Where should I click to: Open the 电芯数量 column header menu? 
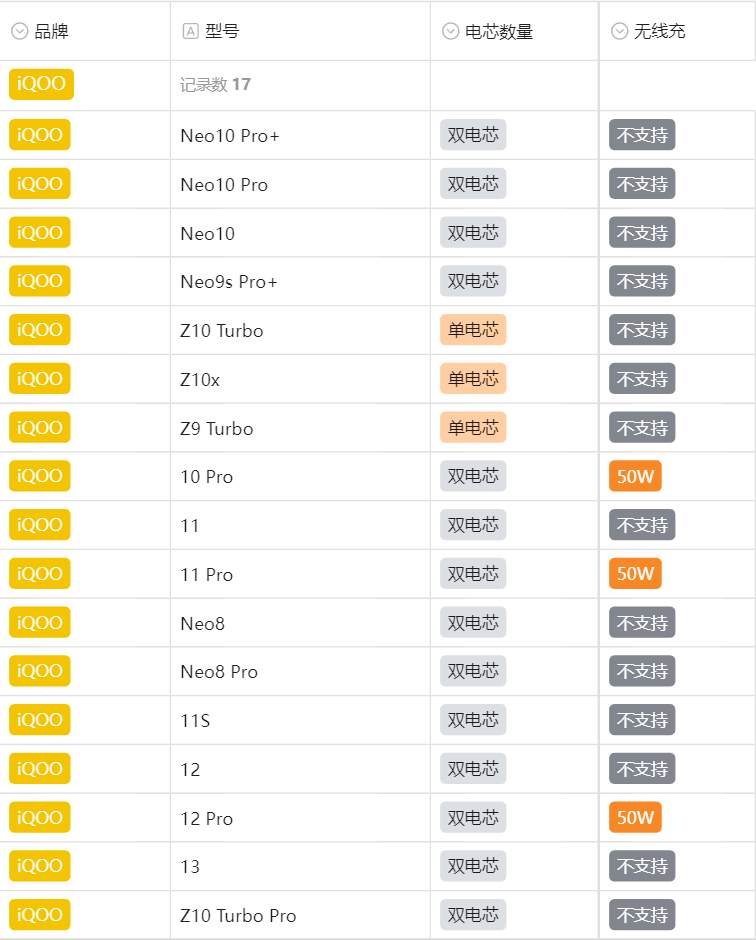click(499, 31)
